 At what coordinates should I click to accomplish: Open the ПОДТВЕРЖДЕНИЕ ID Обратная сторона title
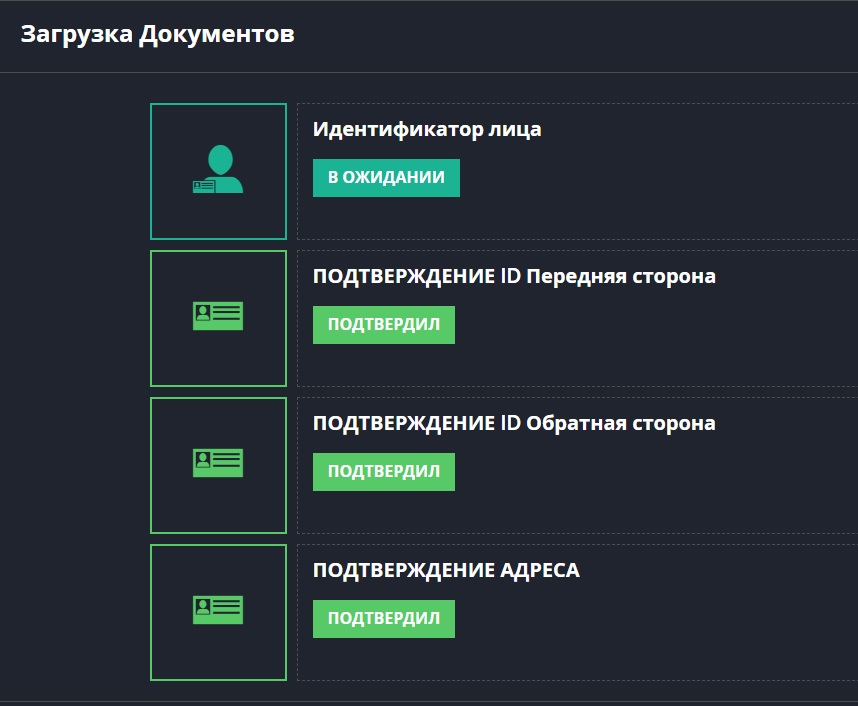click(514, 423)
